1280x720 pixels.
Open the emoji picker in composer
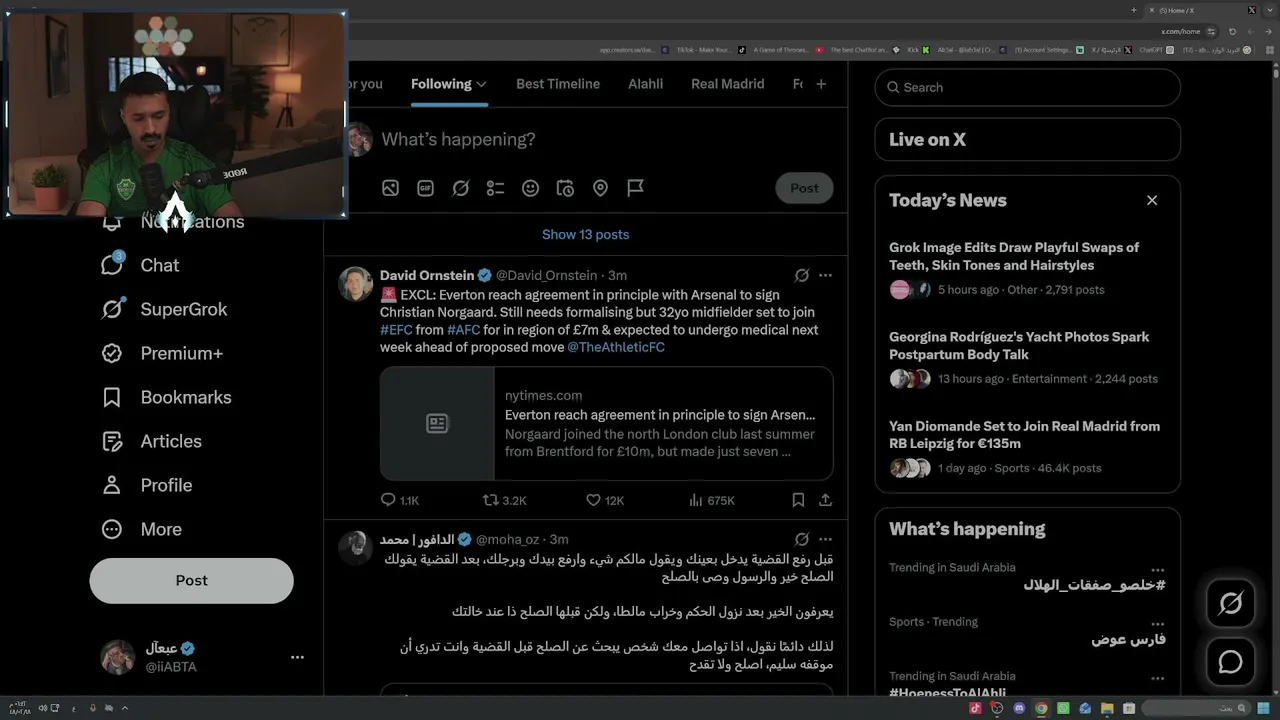[530, 188]
